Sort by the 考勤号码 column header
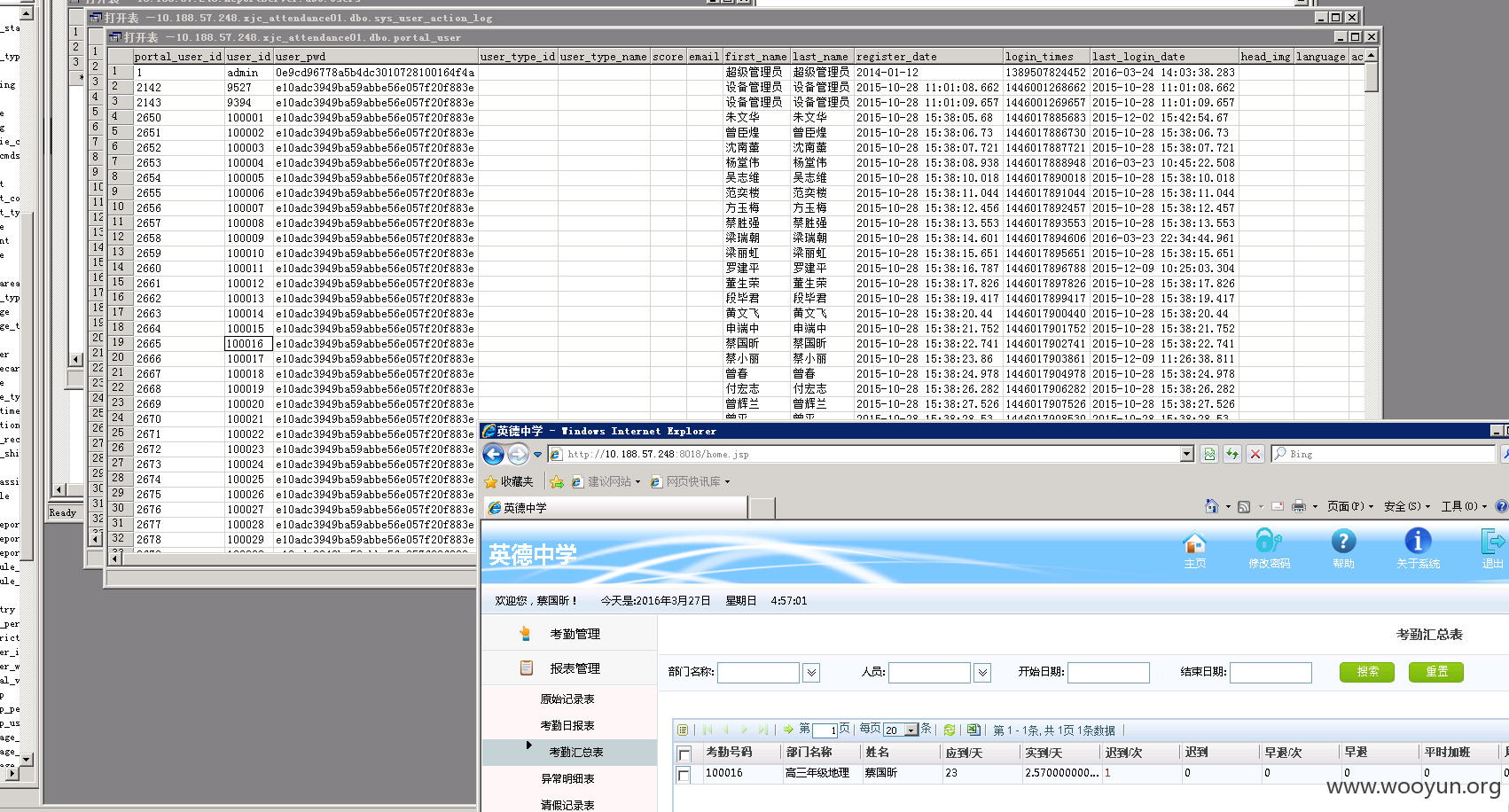Screen dimensions: 1509x812 pyautogui.click(x=741, y=753)
